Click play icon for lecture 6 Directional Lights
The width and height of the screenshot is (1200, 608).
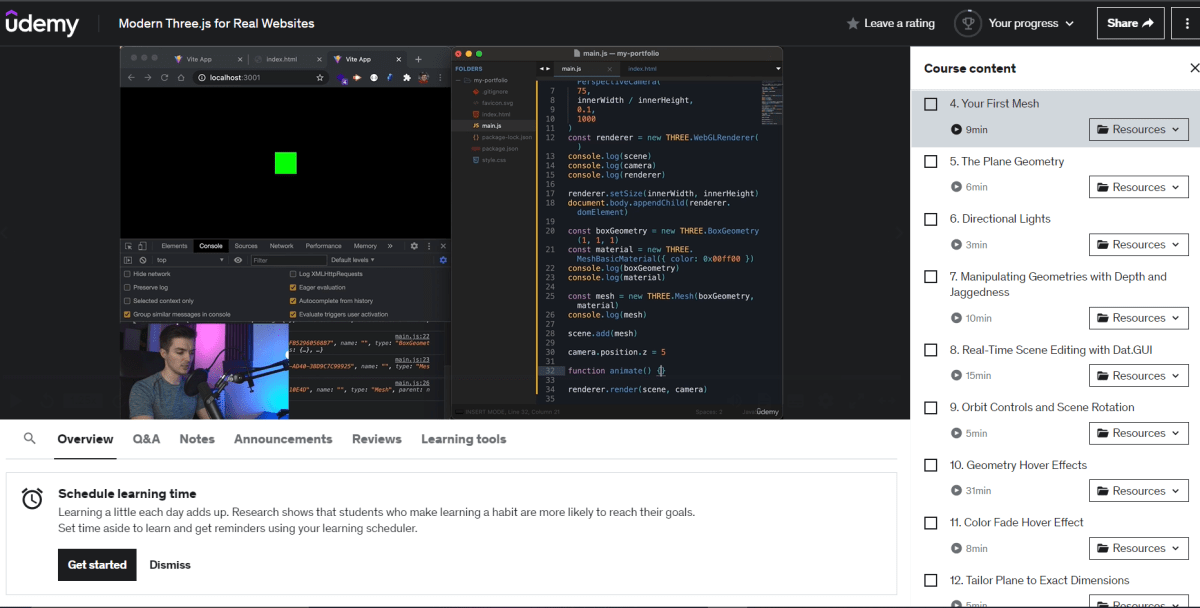tap(956, 245)
